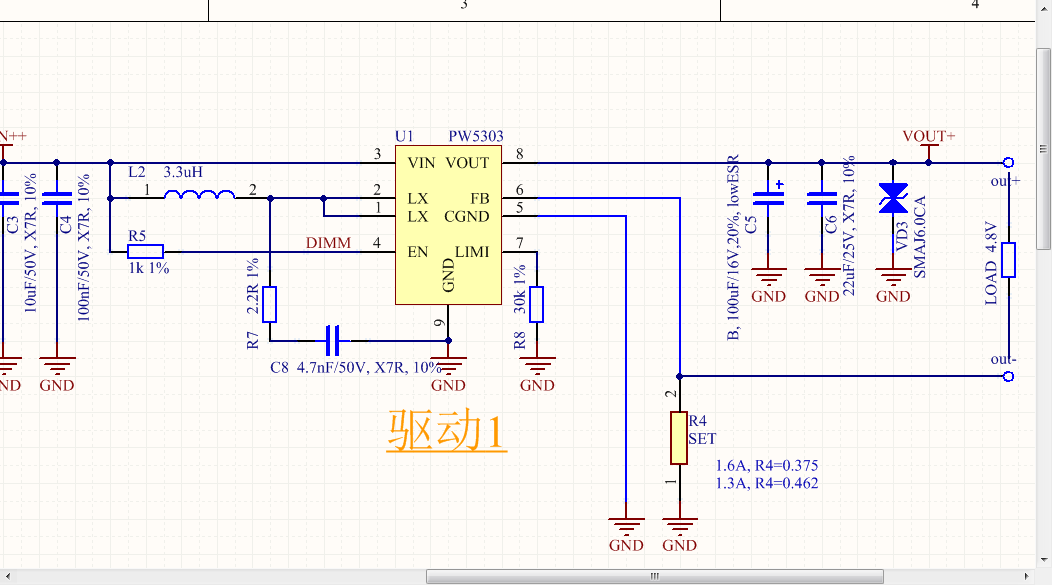Click the vertical scrollbar thumb
This screenshot has width=1052, height=585.
tap(1045, 148)
